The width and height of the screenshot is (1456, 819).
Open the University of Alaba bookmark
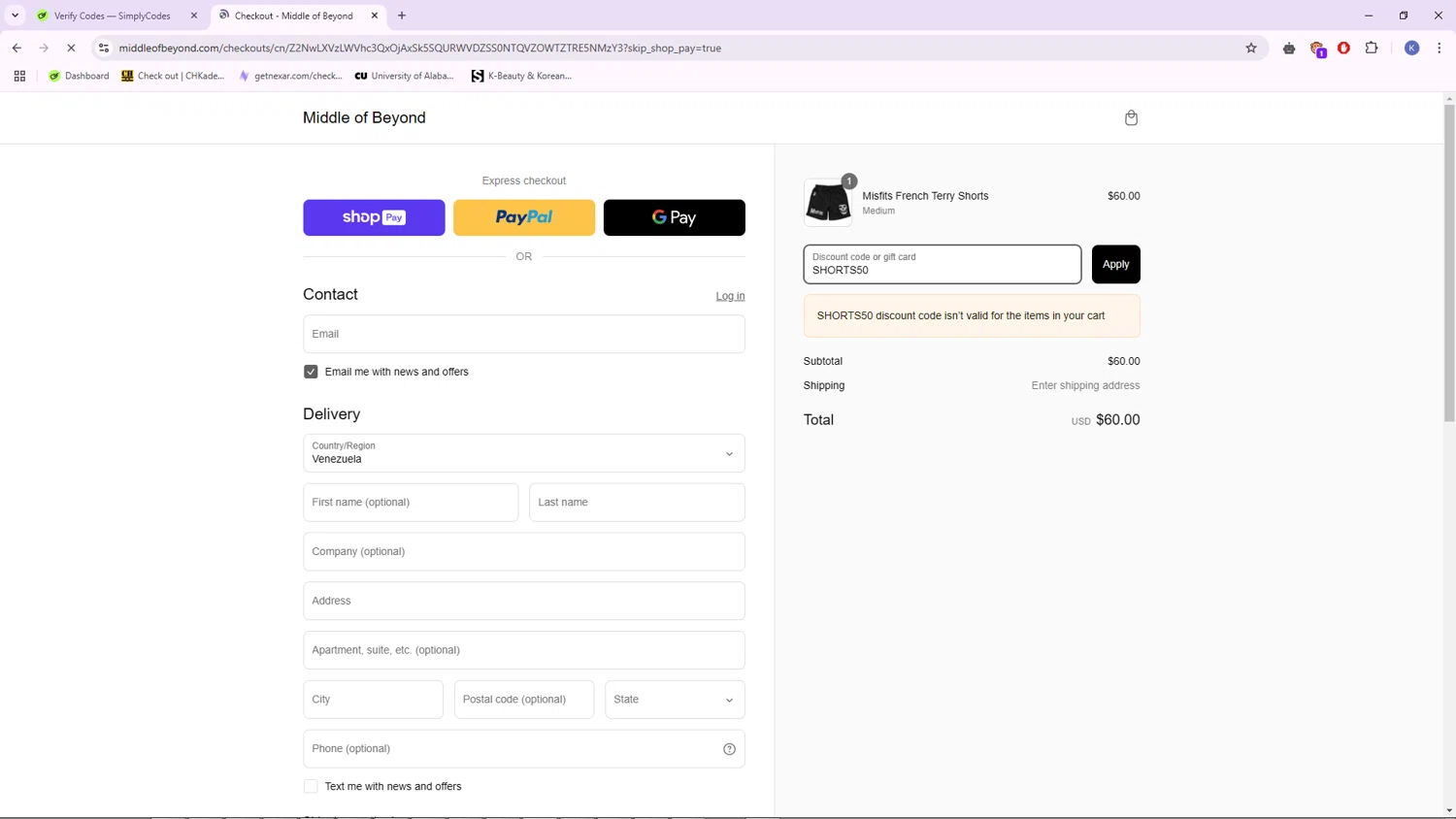(x=404, y=76)
